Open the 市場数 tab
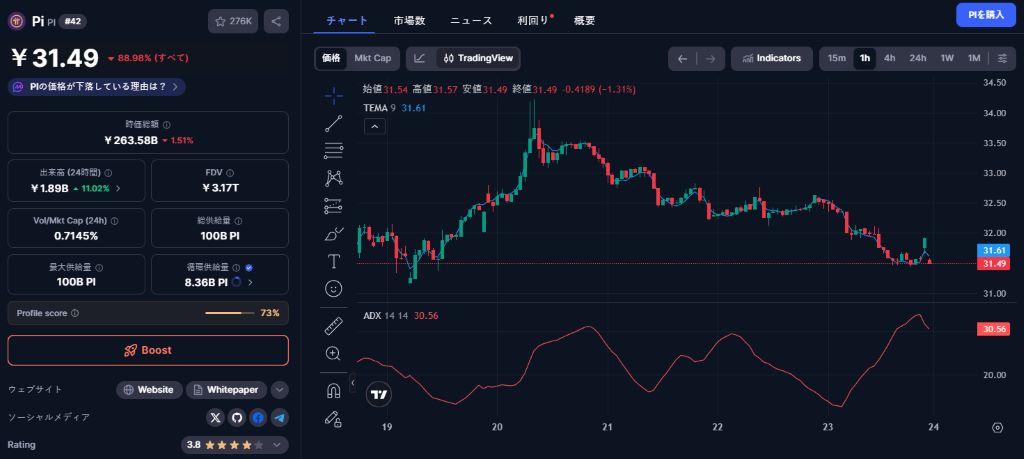Image resolution: width=1024 pixels, height=459 pixels. point(409,21)
